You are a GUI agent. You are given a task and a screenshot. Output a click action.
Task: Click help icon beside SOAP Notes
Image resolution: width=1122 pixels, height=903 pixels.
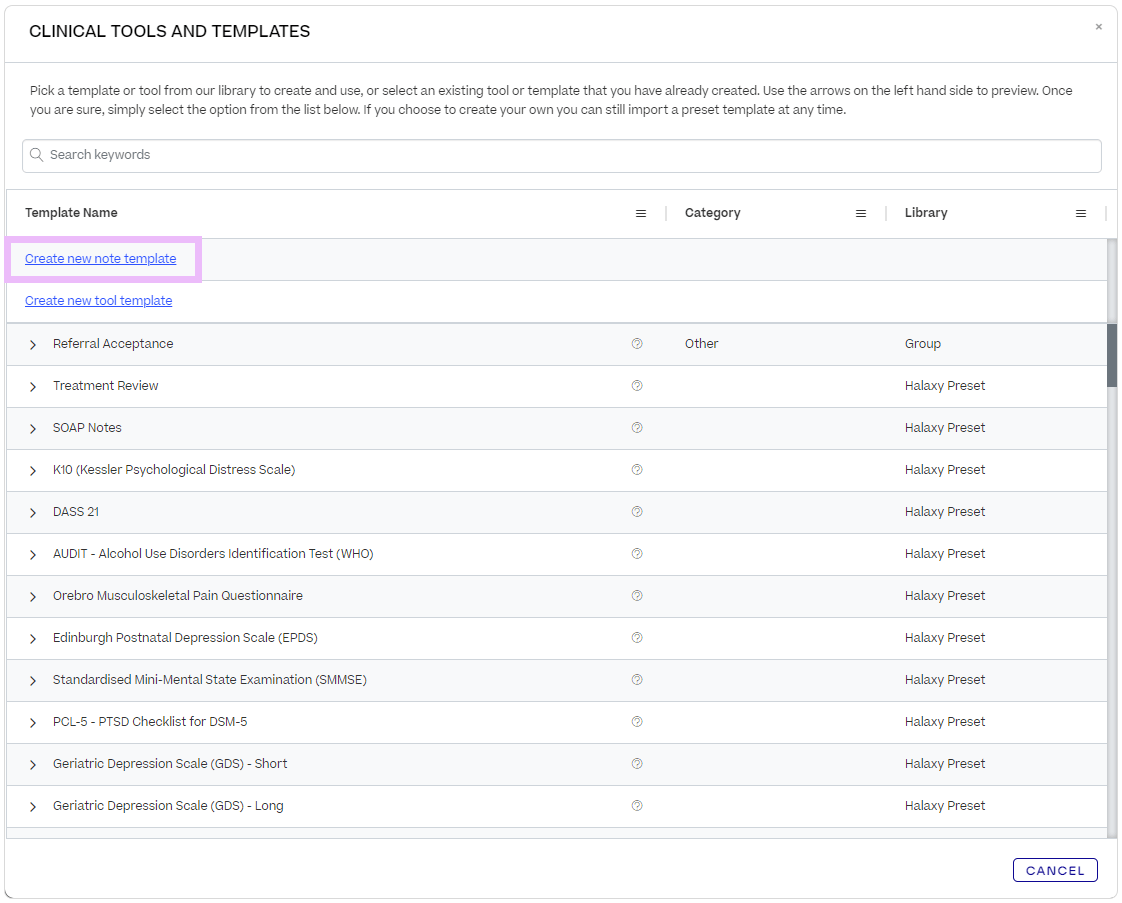pyautogui.click(x=637, y=428)
